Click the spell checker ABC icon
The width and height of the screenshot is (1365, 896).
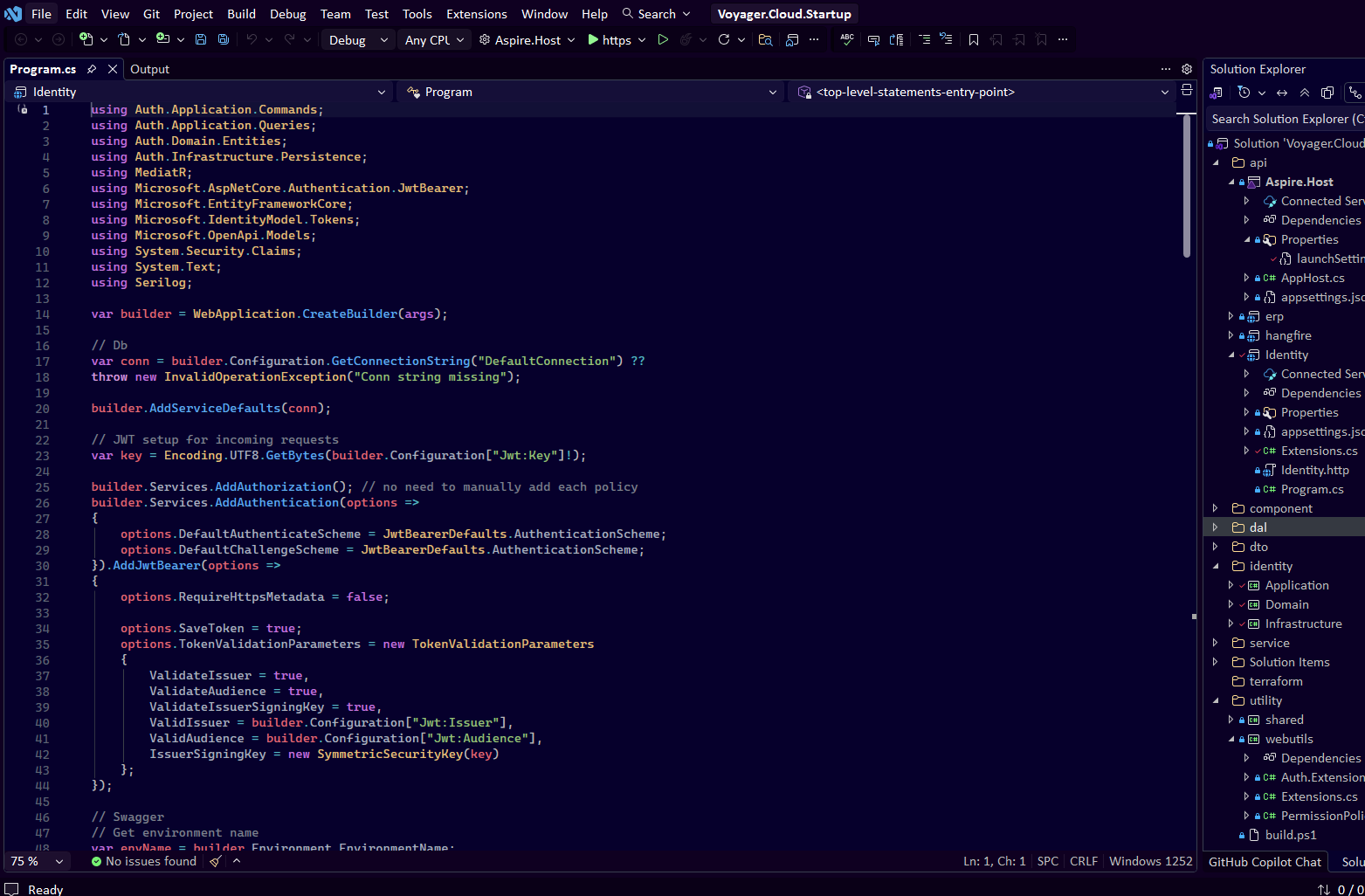tap(846, 39)
